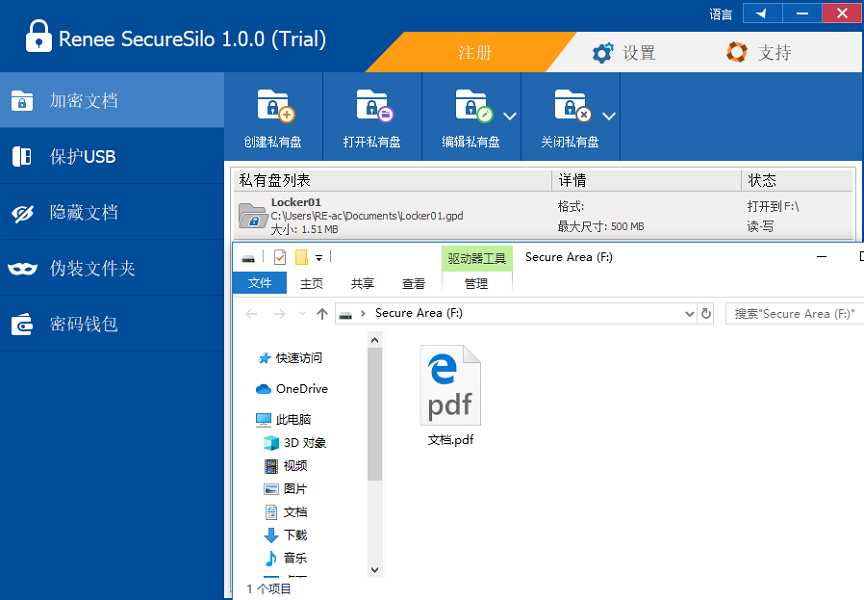The height and width of the screenshot is (600, 864).
Task: Click the 语言 language label
Action: (x=721, y=14)
